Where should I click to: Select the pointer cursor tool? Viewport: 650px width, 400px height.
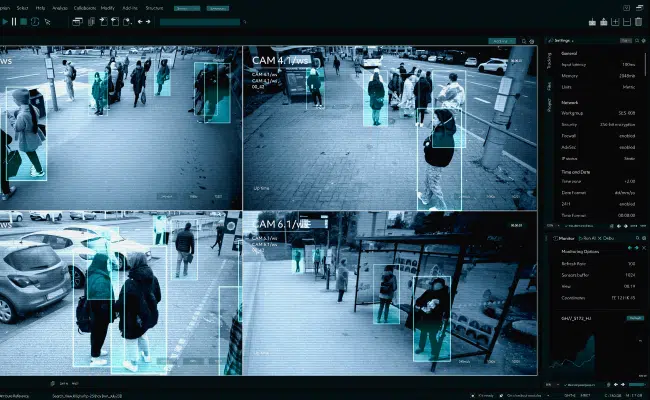(x=47, y=22)
